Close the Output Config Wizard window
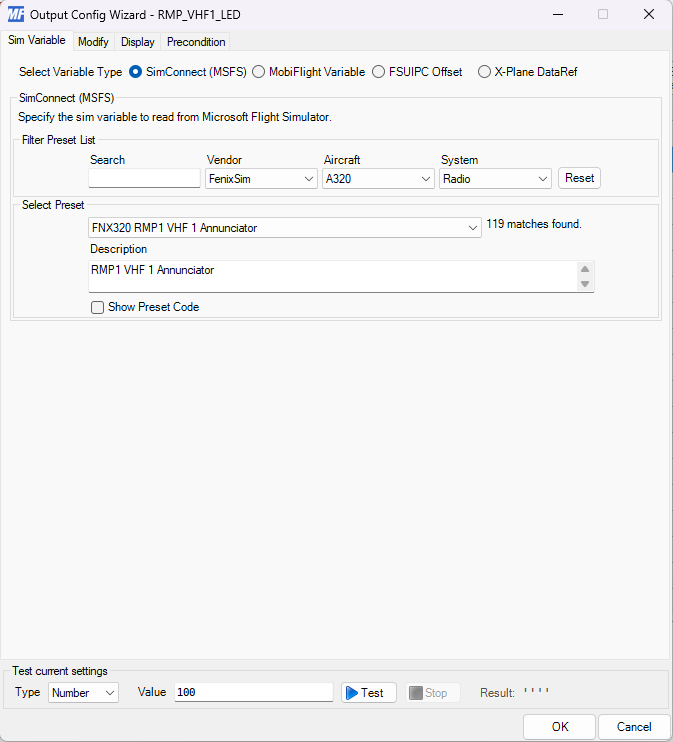Viewport: 673px width, 742px height. 648,15
